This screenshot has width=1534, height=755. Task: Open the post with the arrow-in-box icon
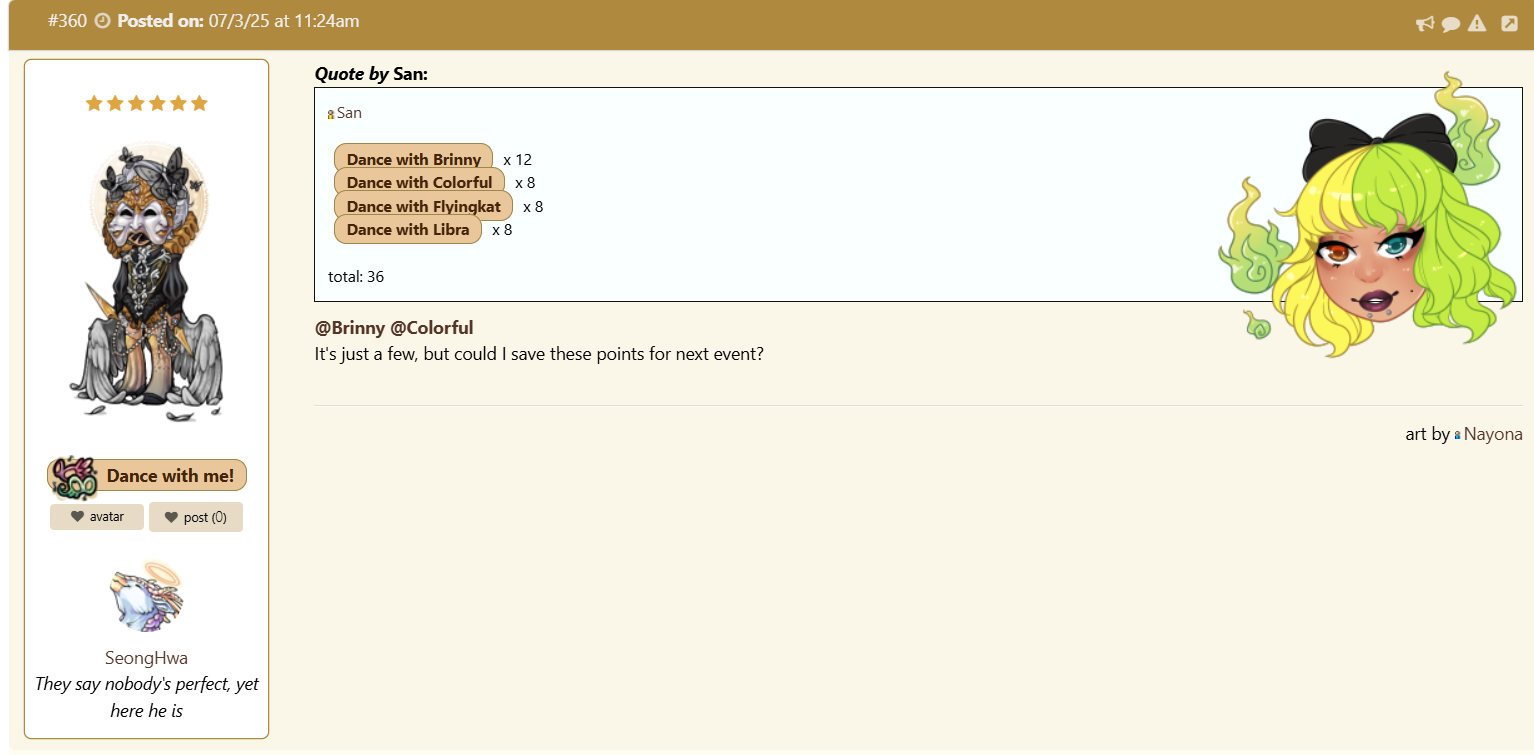(1510, 23)
